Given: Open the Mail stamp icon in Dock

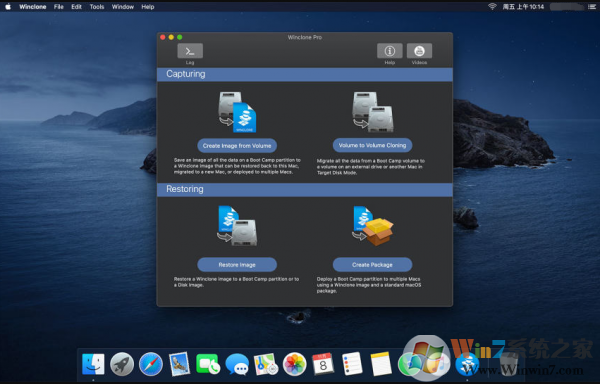Looking at the screenshot, I should pyautogui.click(x=179, y=364).
